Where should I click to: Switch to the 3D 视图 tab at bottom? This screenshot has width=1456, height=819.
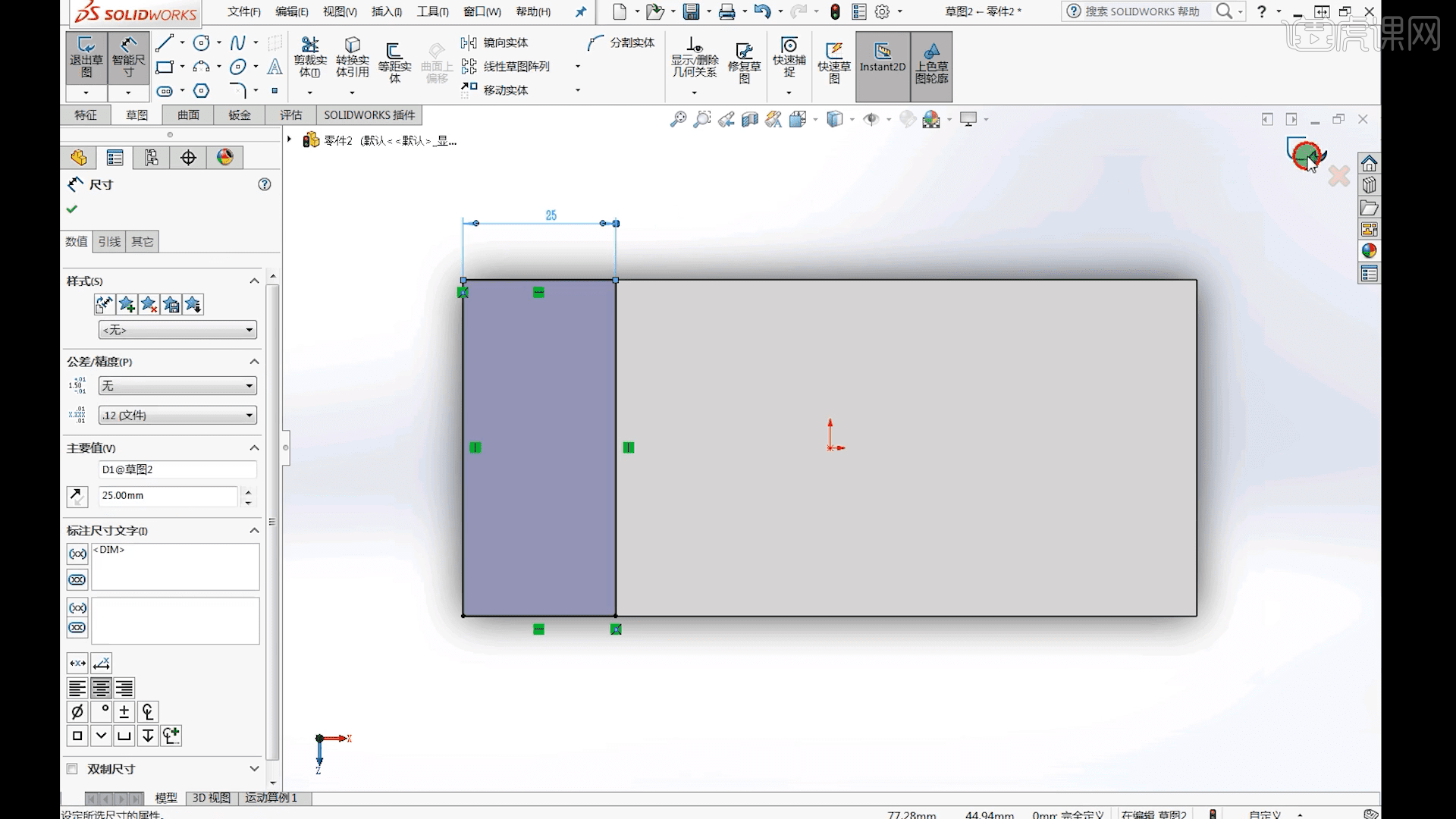[210, 798]
